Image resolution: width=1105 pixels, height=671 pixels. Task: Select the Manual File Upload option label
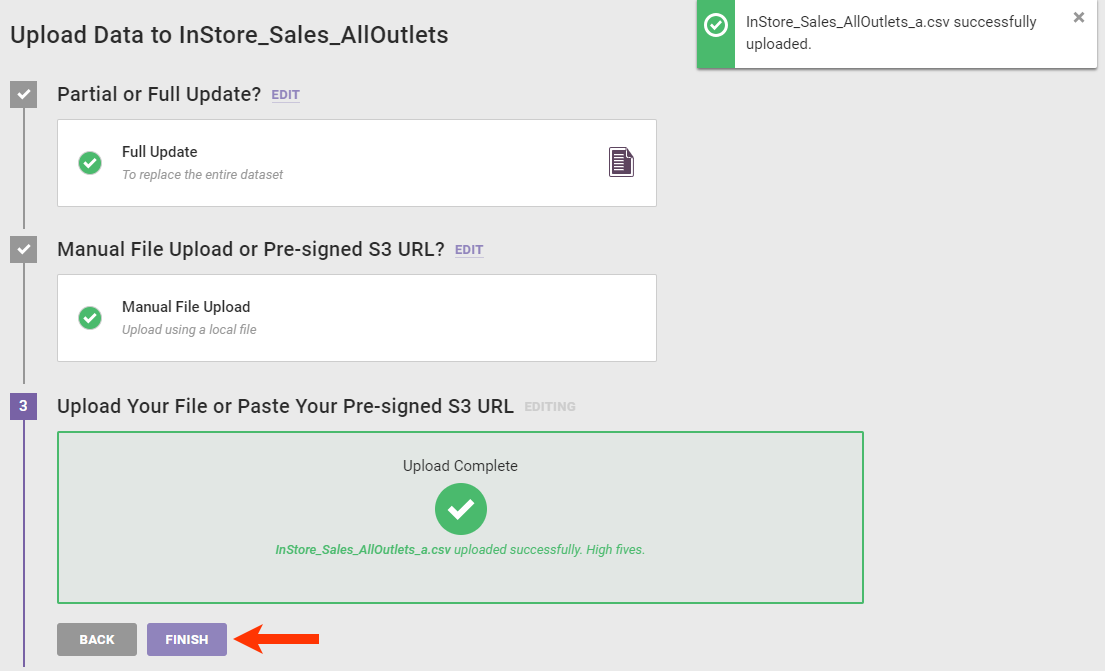click(186, 307)
